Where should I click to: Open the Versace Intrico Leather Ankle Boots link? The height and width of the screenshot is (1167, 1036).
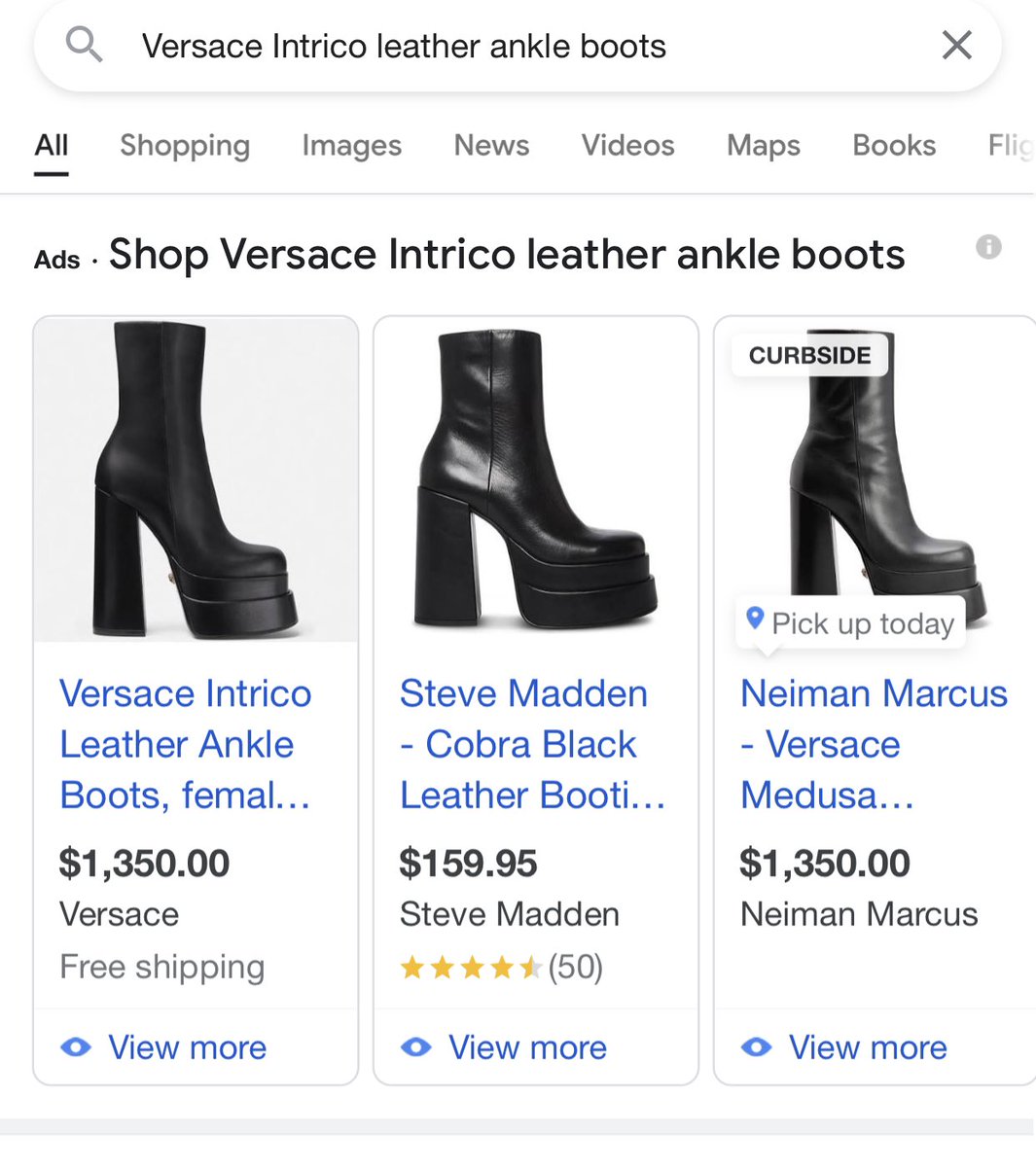tap(186, 744)
